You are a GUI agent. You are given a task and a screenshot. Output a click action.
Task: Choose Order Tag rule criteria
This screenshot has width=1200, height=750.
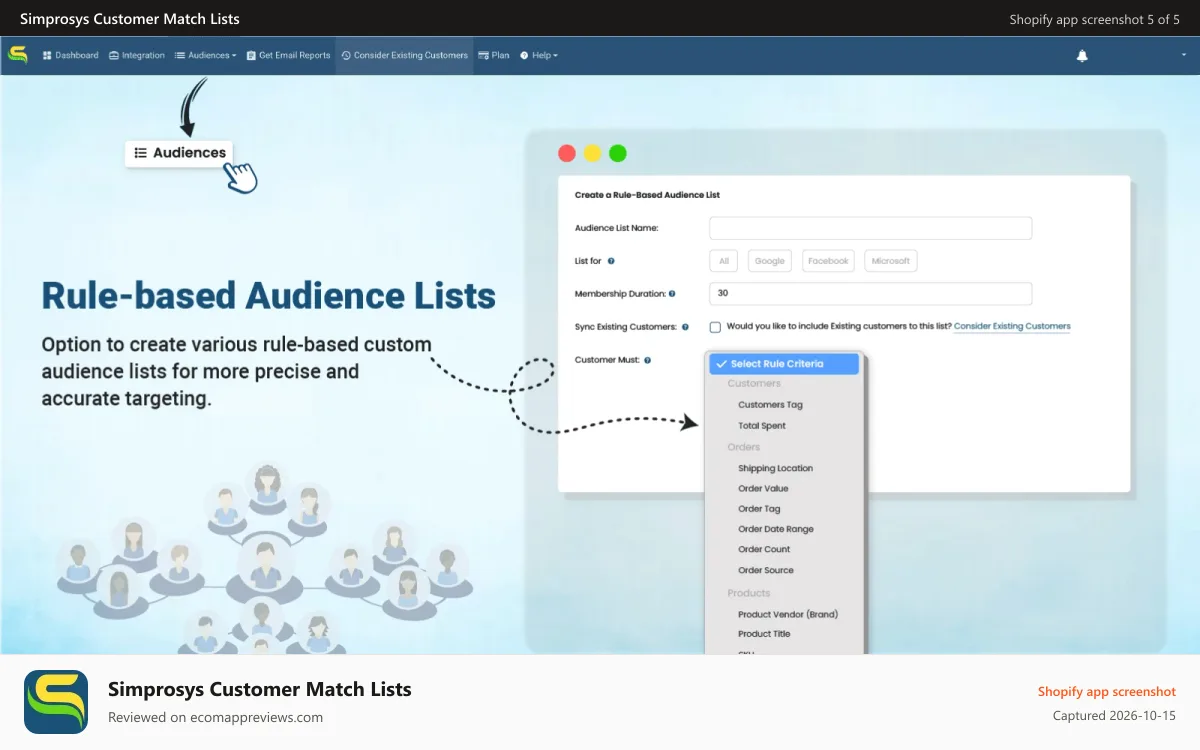coord(759,509)
